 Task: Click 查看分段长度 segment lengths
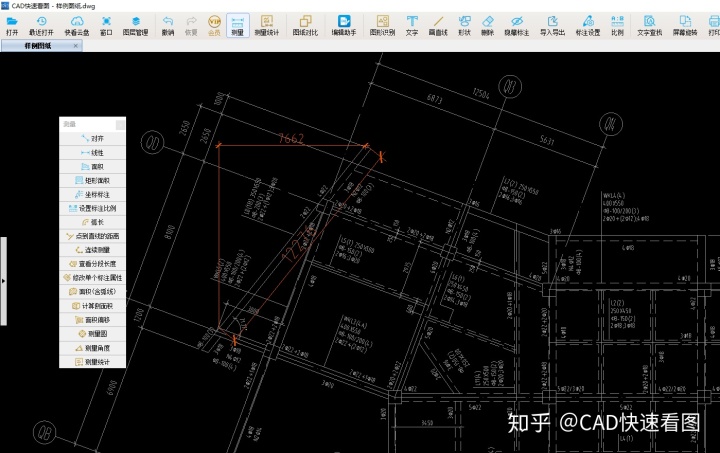pos(92,264)
